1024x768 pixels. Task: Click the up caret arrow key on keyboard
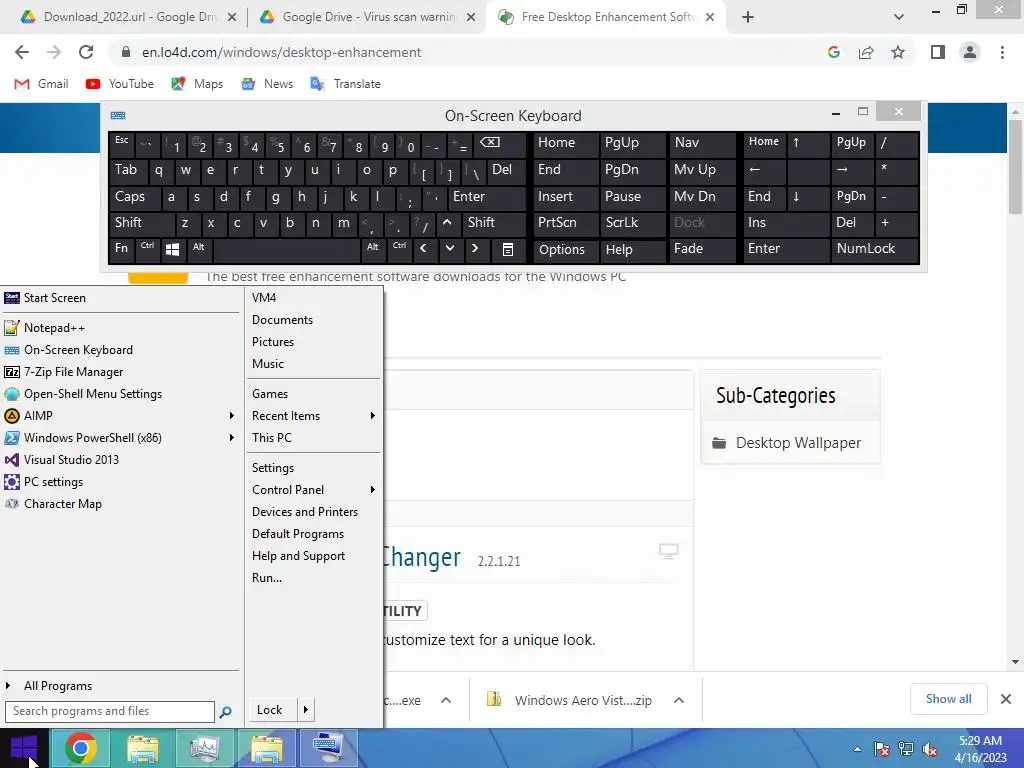tap(447, 223)
